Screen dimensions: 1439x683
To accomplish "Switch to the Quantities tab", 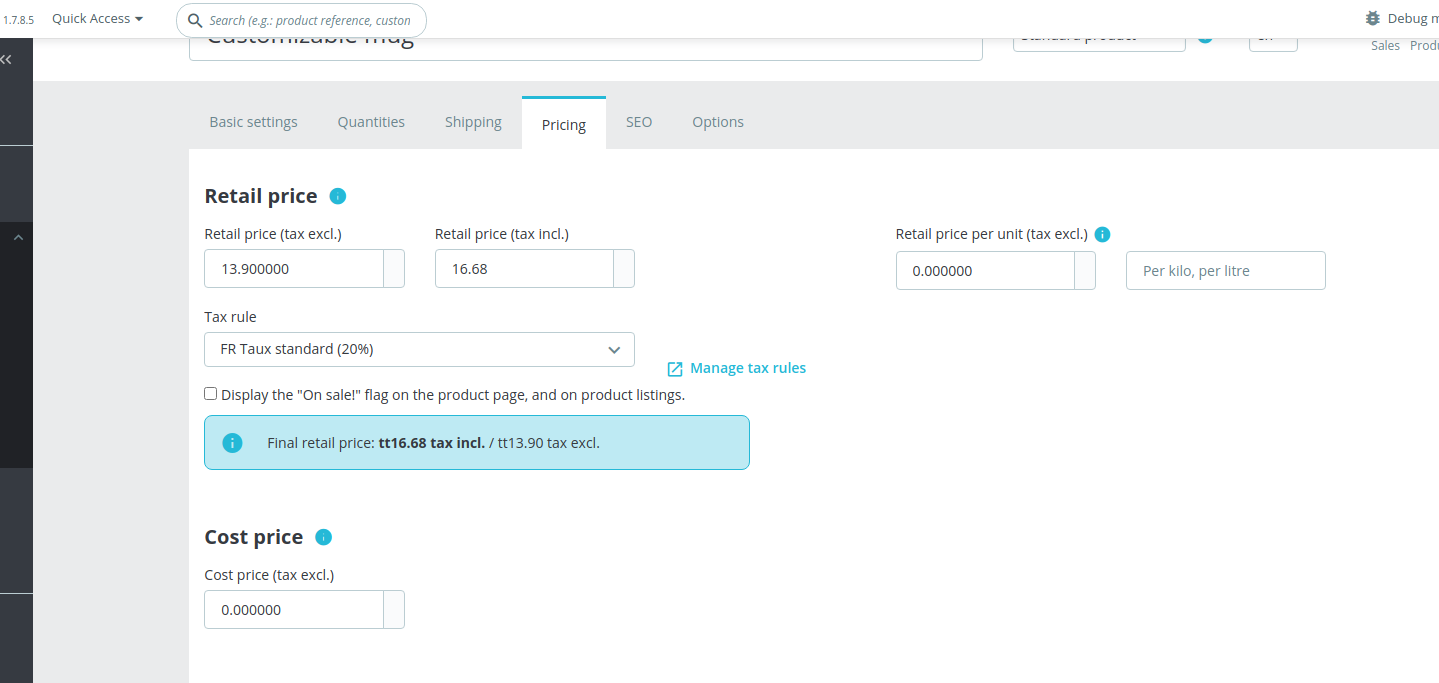I will point(371,121).
